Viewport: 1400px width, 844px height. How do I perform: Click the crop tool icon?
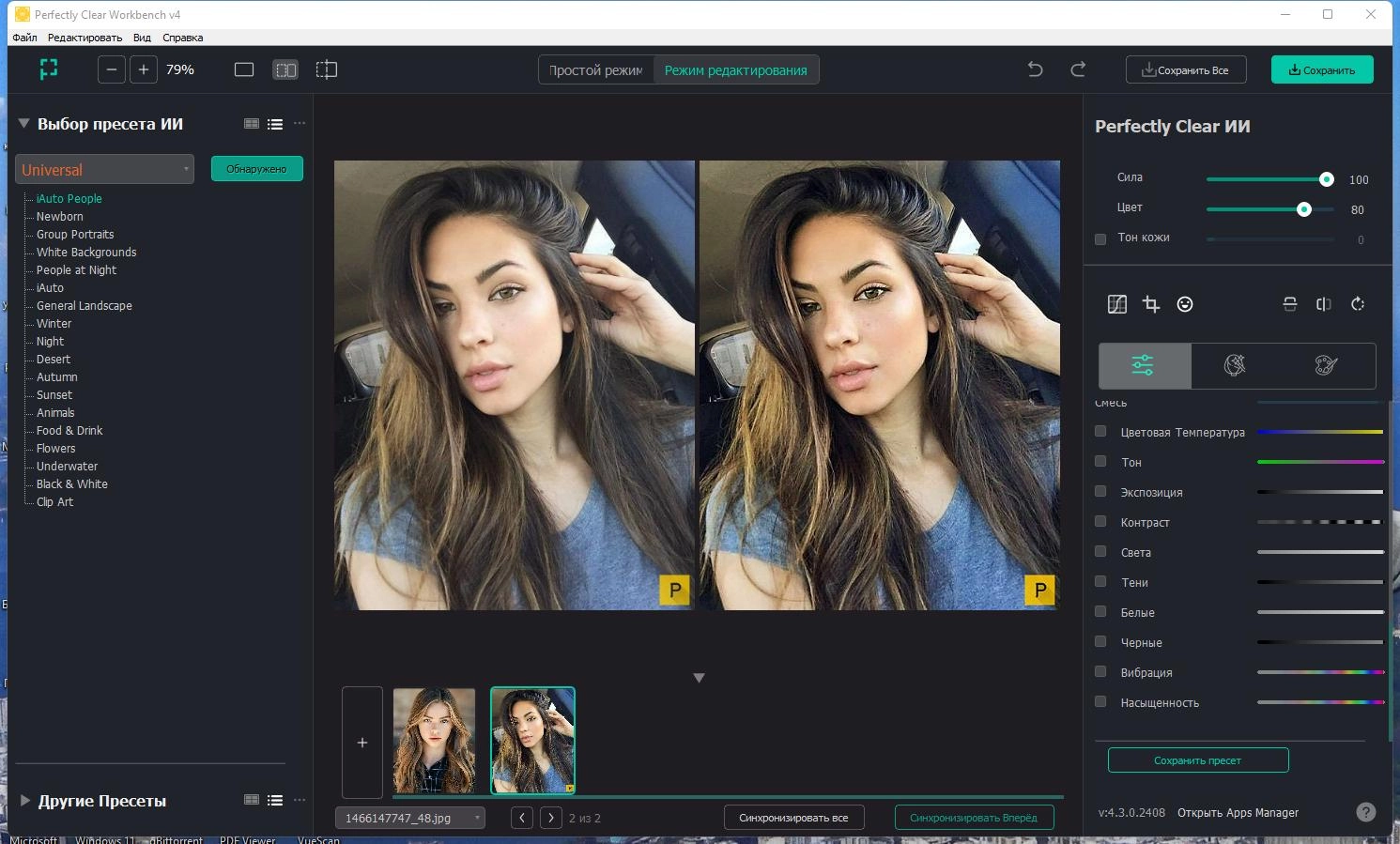pos(1151,303)
